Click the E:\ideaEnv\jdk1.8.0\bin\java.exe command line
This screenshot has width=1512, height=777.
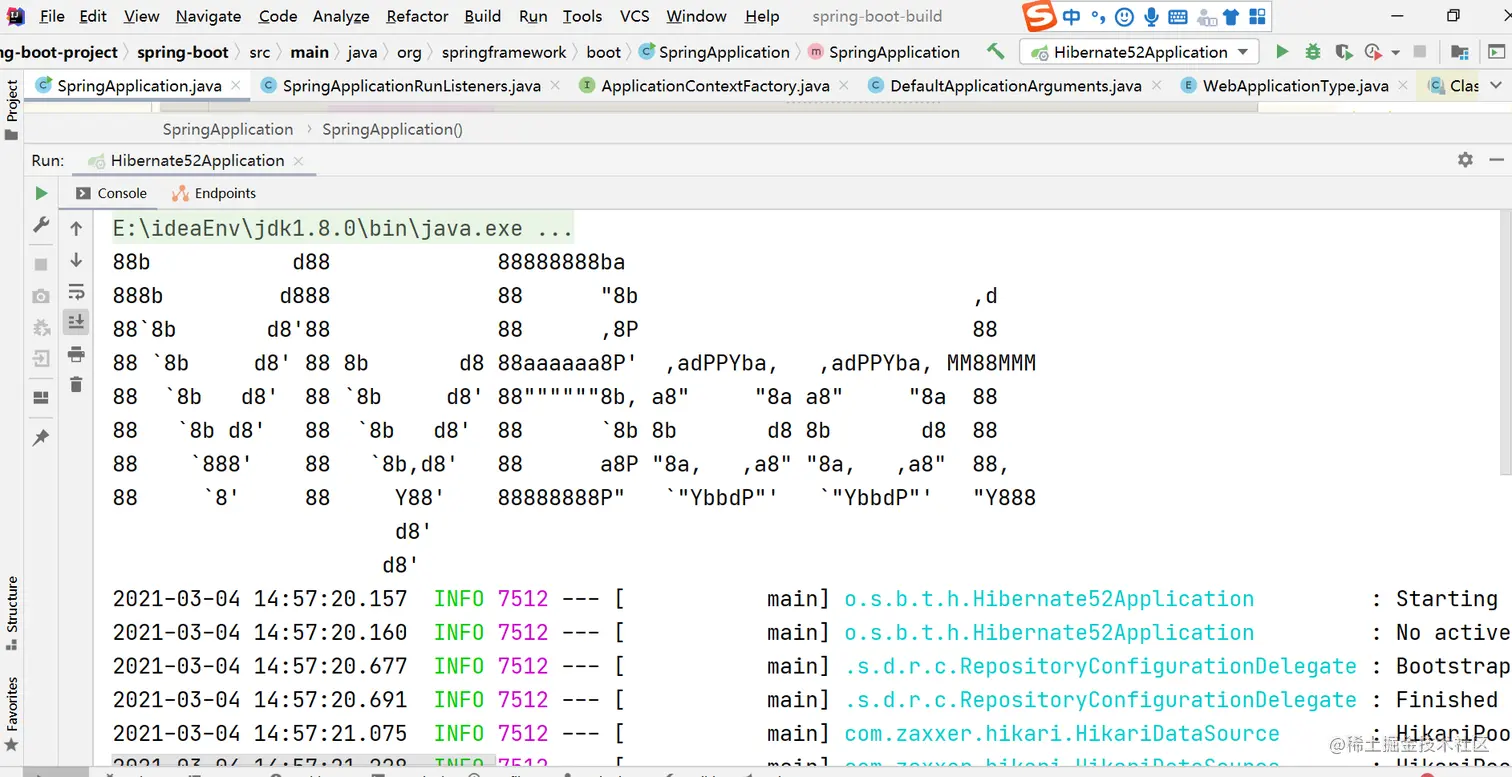pos(343,229)
